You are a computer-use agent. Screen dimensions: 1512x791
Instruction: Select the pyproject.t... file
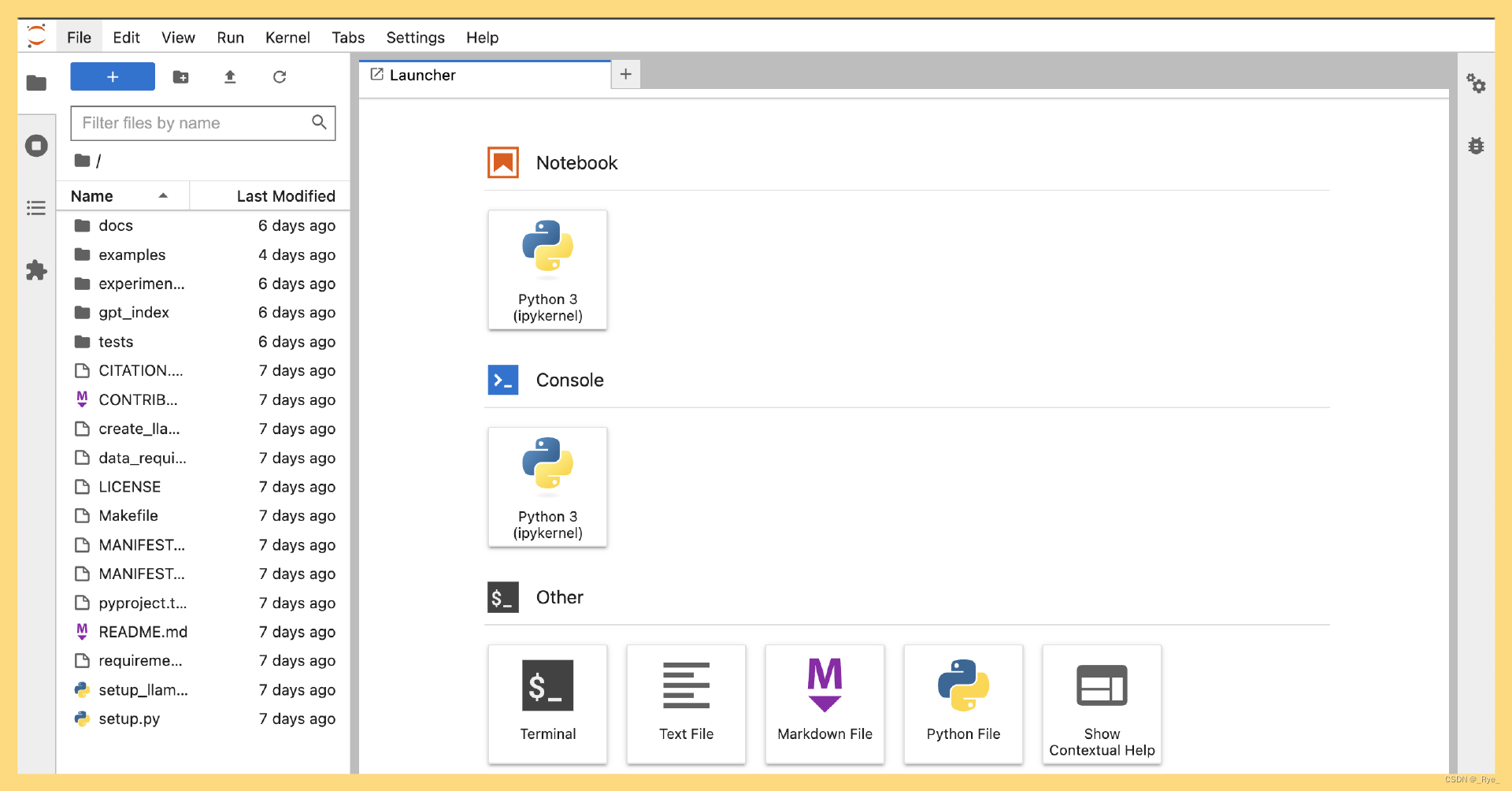tap(203, 603)
